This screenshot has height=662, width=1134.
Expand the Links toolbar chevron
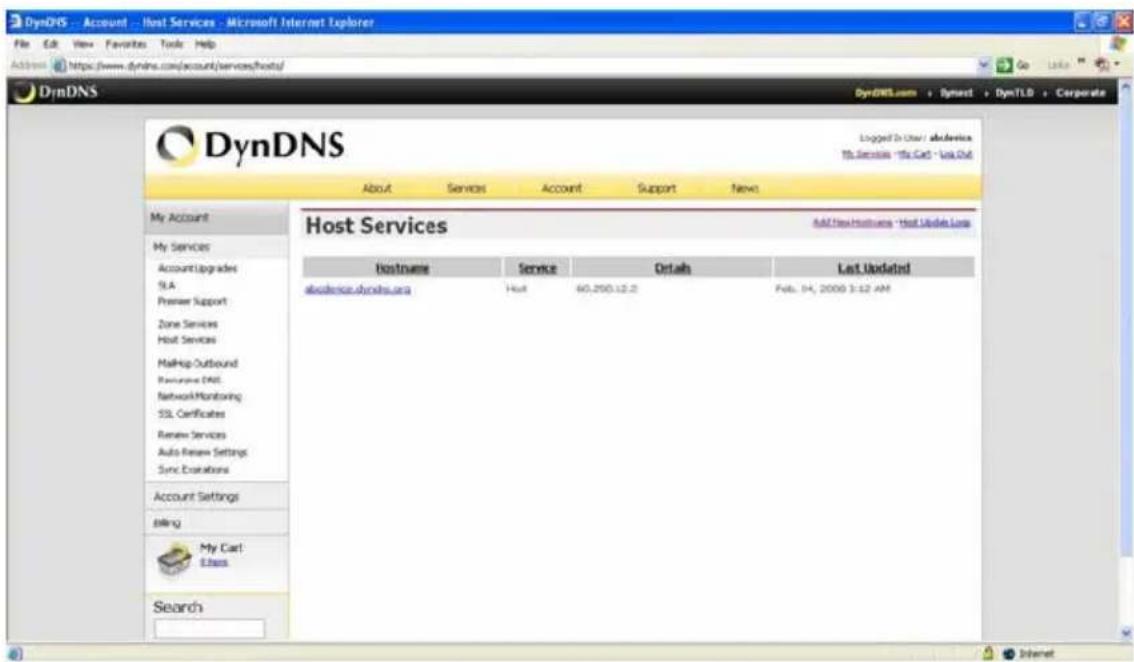pyautogui.click(x=1082, y=62)
